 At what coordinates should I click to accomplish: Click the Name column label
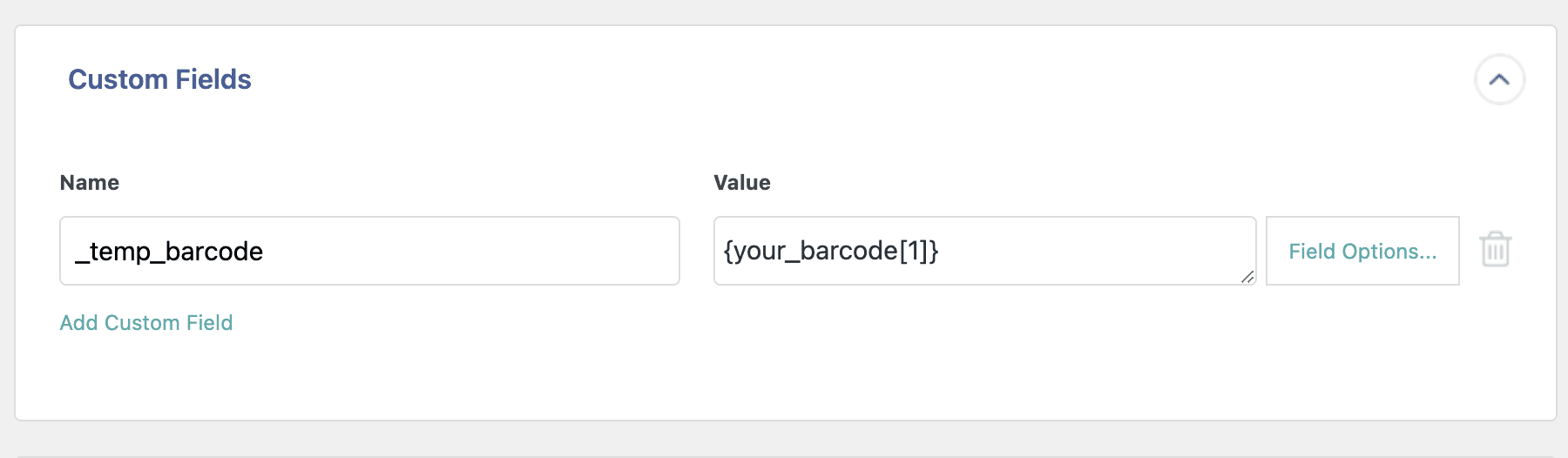coord(90,183)
